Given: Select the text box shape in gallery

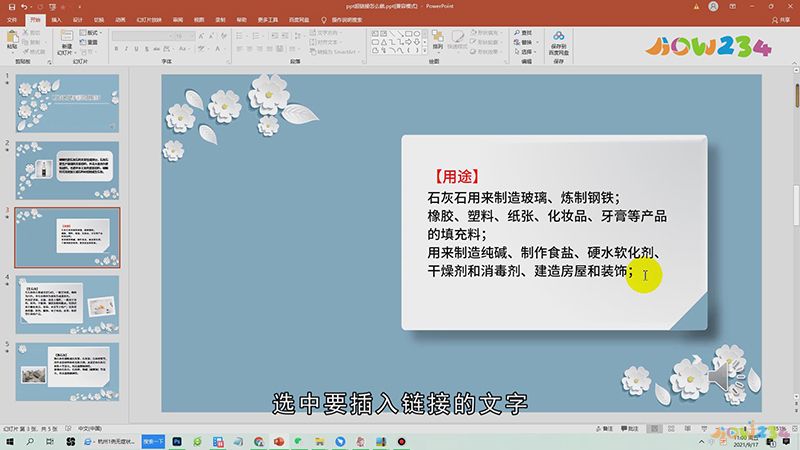Looking at the screenshot, I should coord(375,34).
